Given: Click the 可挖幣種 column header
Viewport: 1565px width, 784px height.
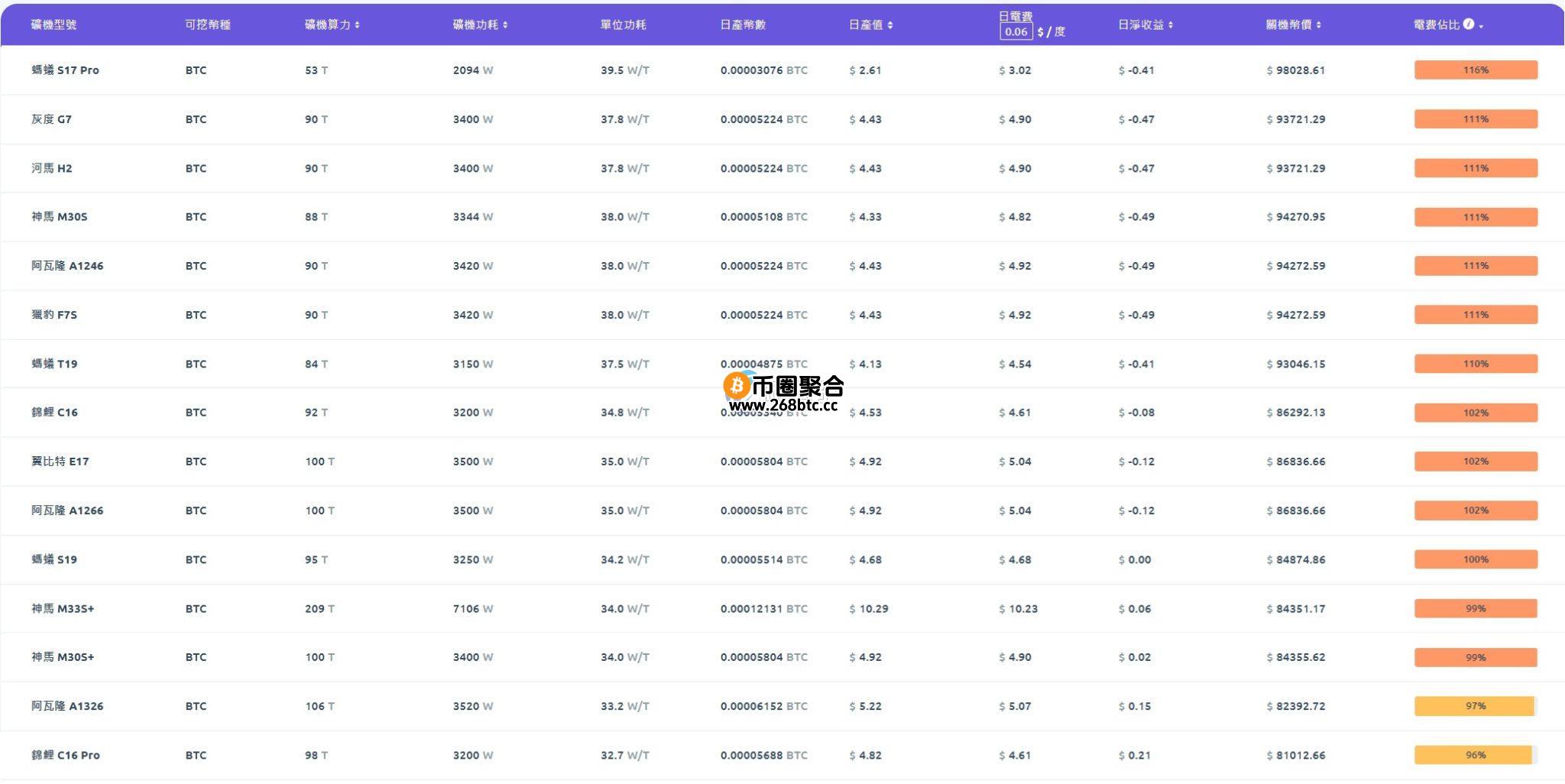Looking at the screenshot, I should pyautogui.click(x=207, y=24).
